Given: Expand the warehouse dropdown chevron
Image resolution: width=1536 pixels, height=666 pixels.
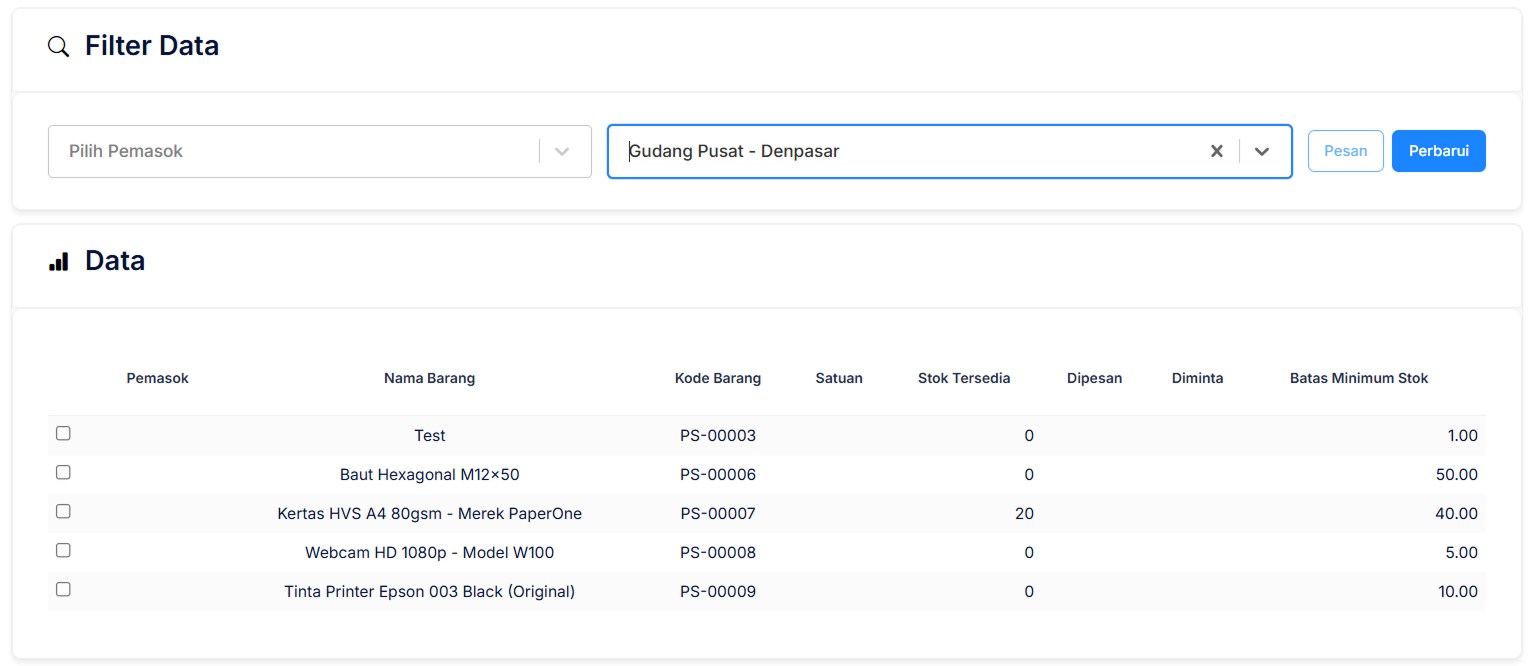Looking at the screenshot, I should pyautogui.click(x=1262, y=151).
